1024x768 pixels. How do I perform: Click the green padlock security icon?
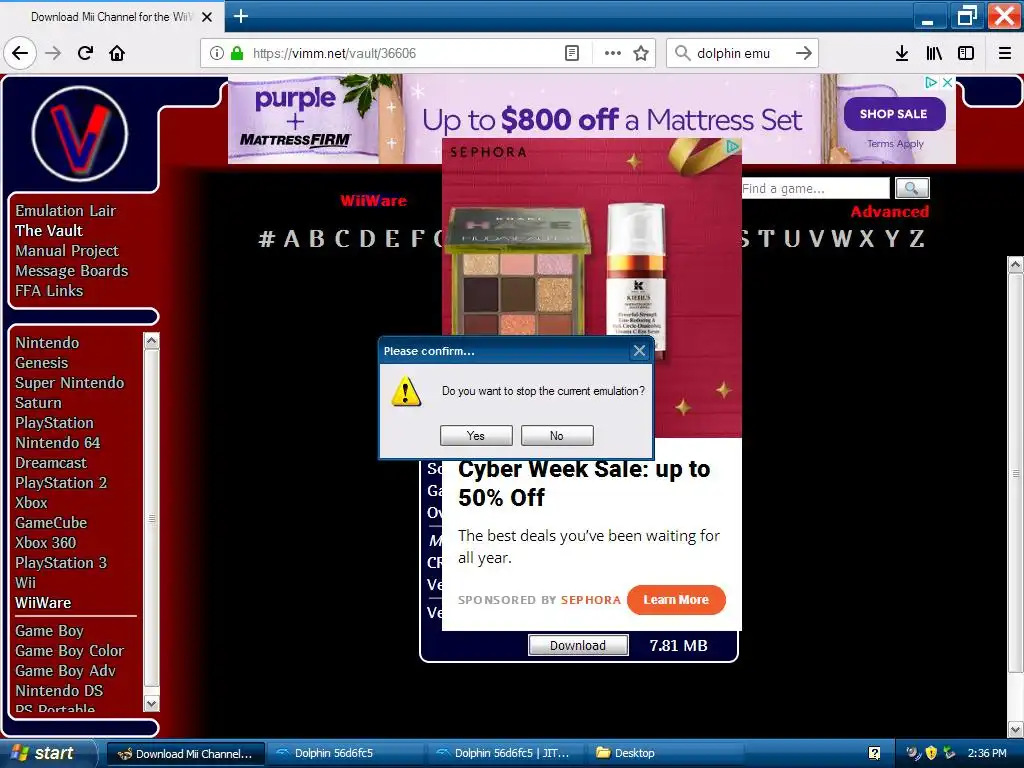pos(238,53)
